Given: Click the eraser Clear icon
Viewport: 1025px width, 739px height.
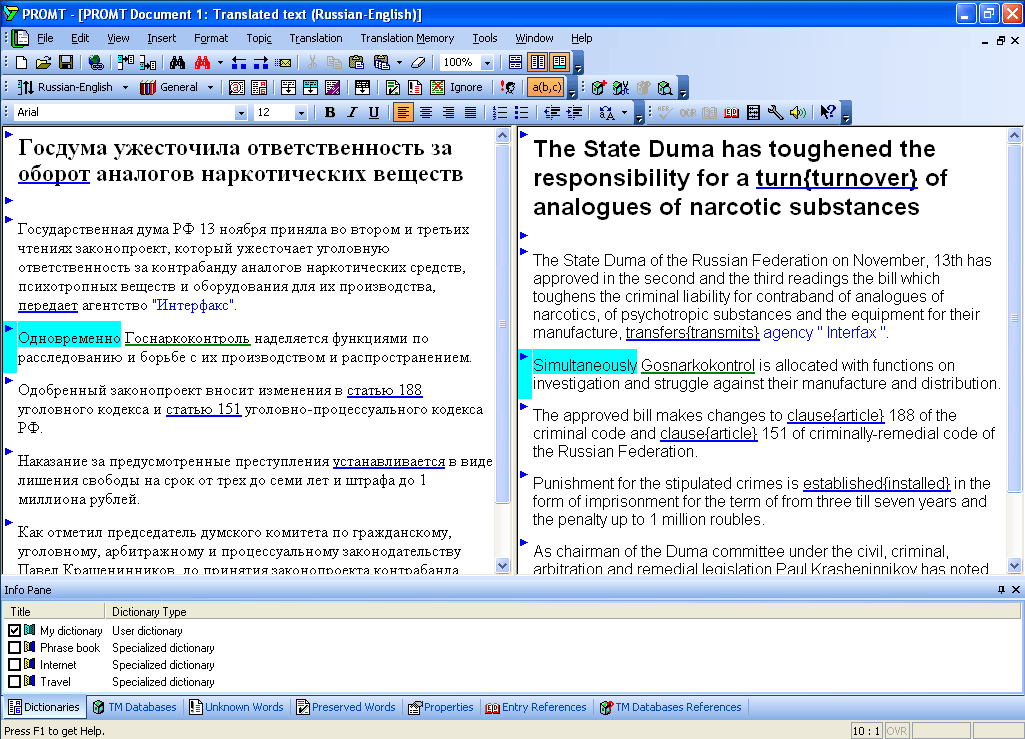Looking at the screenshot, I should tap(418, 63).
